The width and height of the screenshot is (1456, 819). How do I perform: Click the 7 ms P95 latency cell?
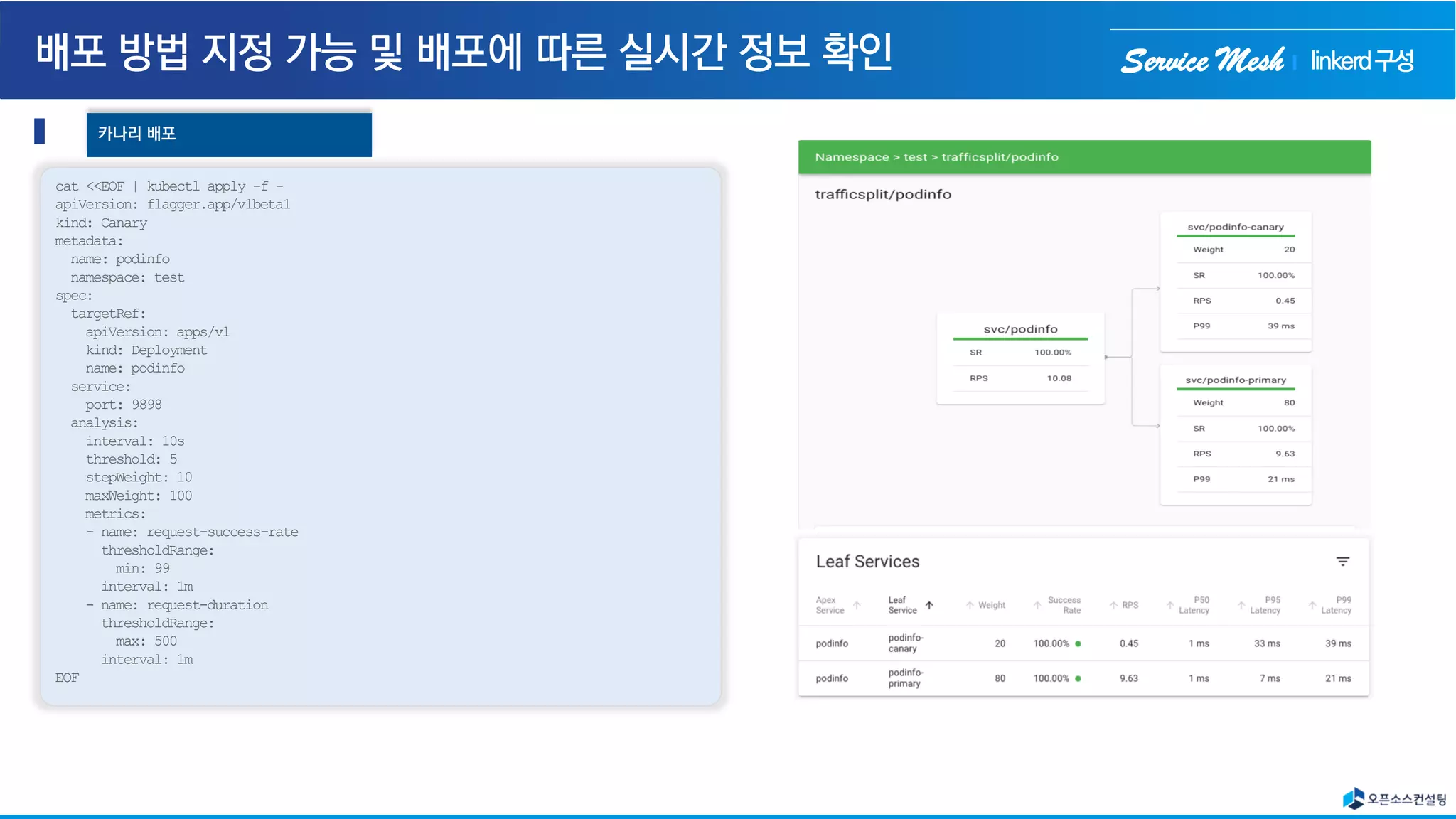(1270, 678)
